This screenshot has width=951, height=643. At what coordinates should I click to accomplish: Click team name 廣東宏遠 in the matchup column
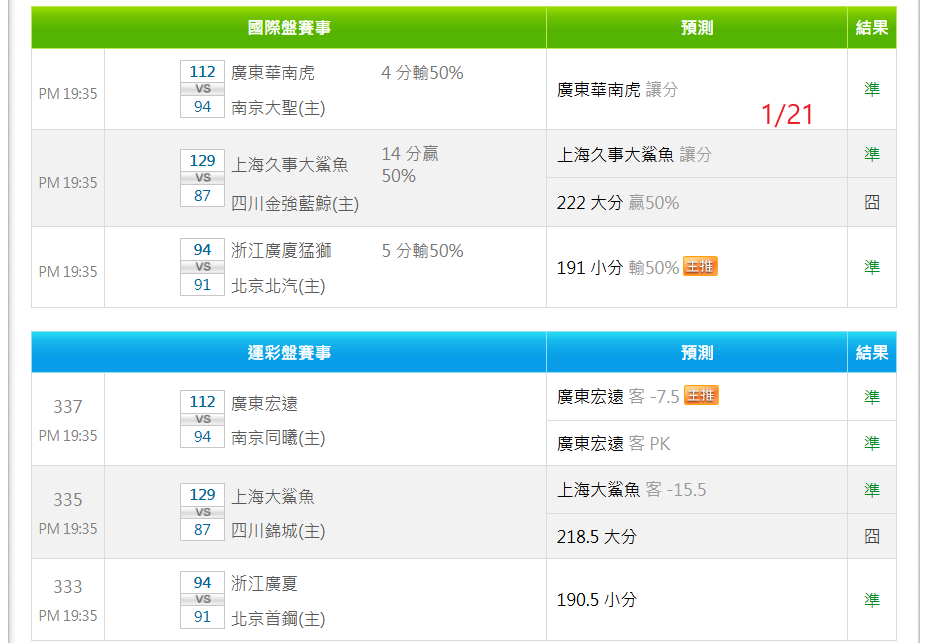(x=264, y=403)
